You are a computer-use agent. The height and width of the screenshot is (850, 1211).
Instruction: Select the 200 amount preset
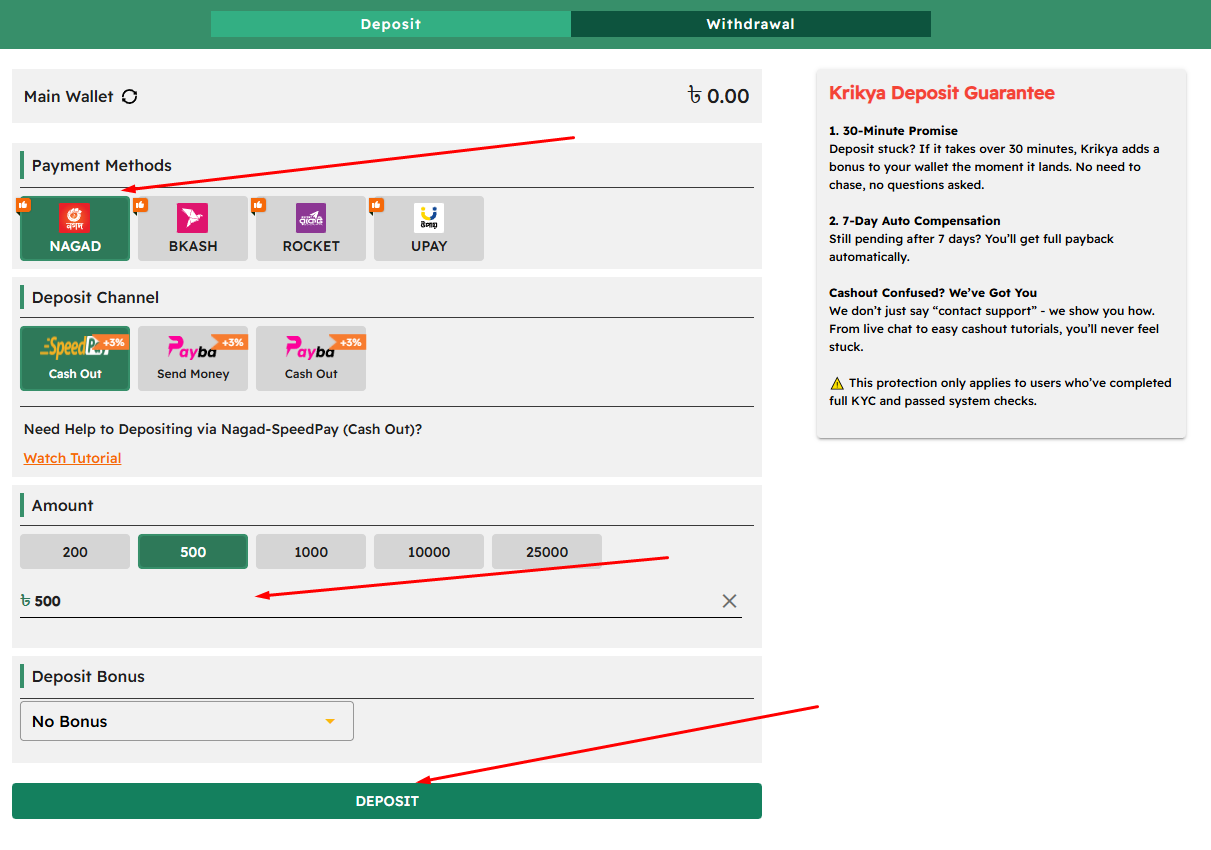pyautogui.click(x=75, y=552)
